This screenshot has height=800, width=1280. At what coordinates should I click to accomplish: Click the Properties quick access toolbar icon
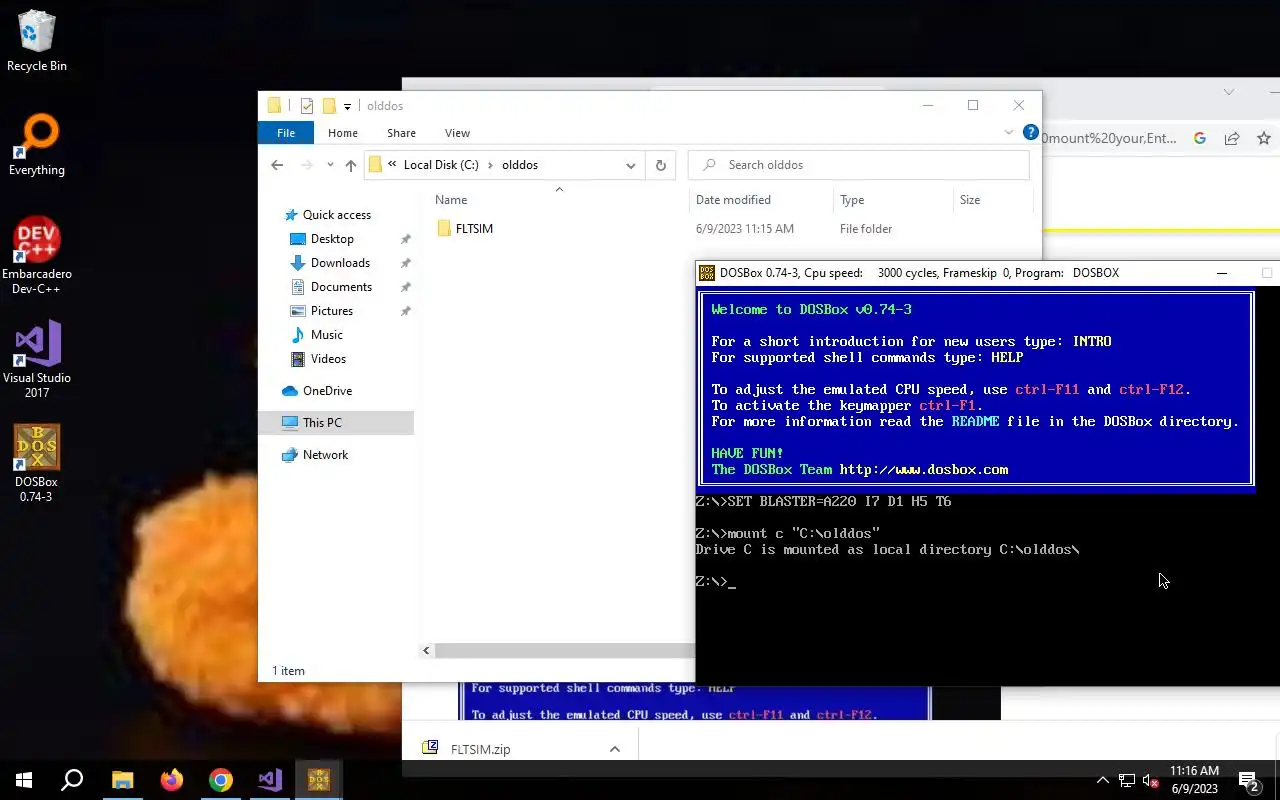[307, 106]
